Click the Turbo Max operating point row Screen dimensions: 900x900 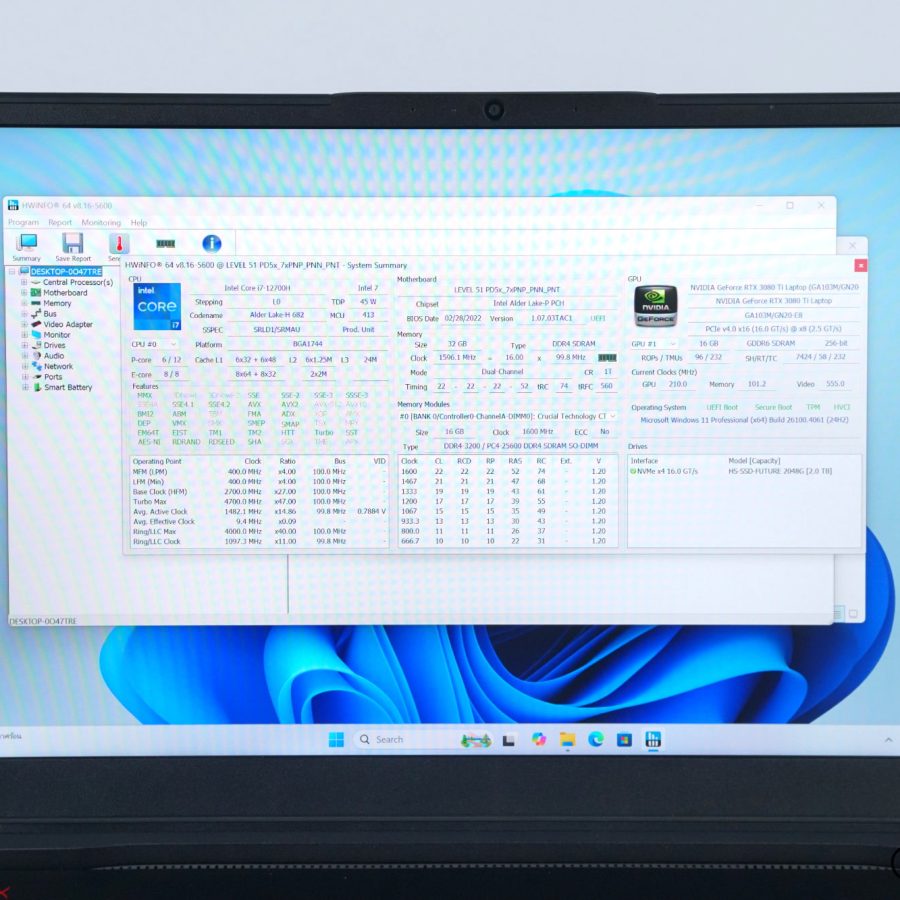pos(259,502)
